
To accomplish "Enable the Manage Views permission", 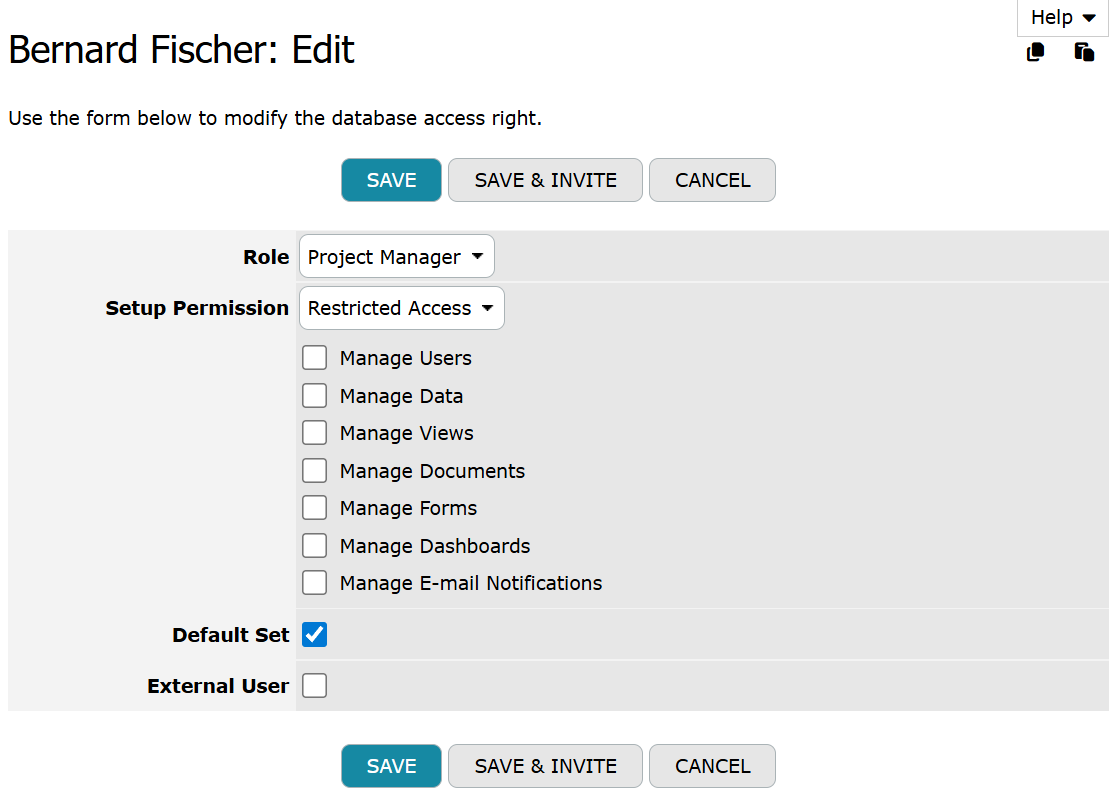I will pyautogui.click(x=315, y=432).
